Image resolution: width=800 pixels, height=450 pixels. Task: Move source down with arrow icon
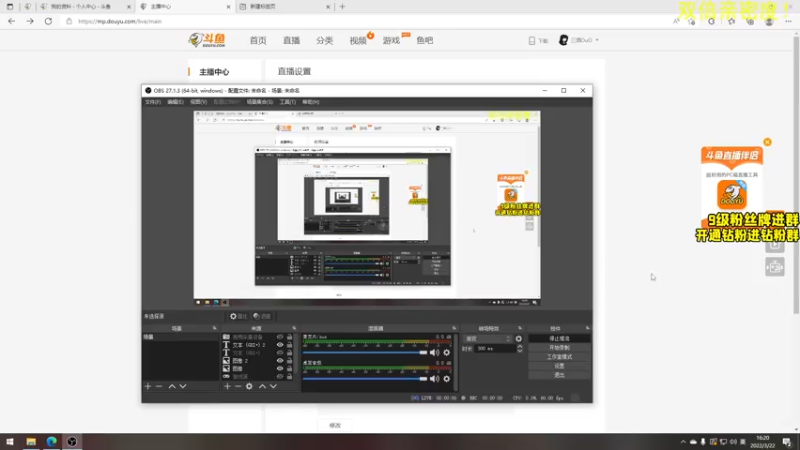click(x=273, y=386)
